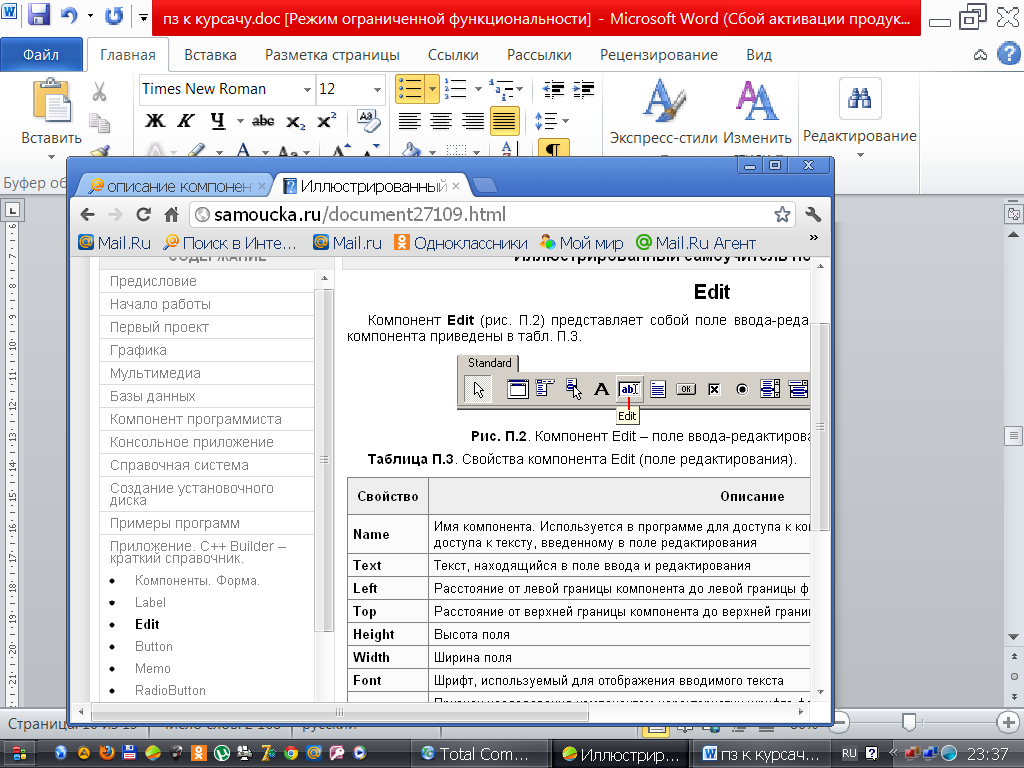Switch to the Вставка ribbon tab
This screenshot has height=768, width=1024.
210,55
